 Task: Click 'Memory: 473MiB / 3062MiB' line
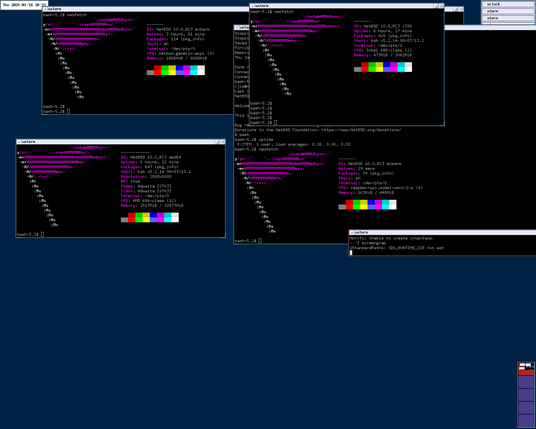pos(383,55)
